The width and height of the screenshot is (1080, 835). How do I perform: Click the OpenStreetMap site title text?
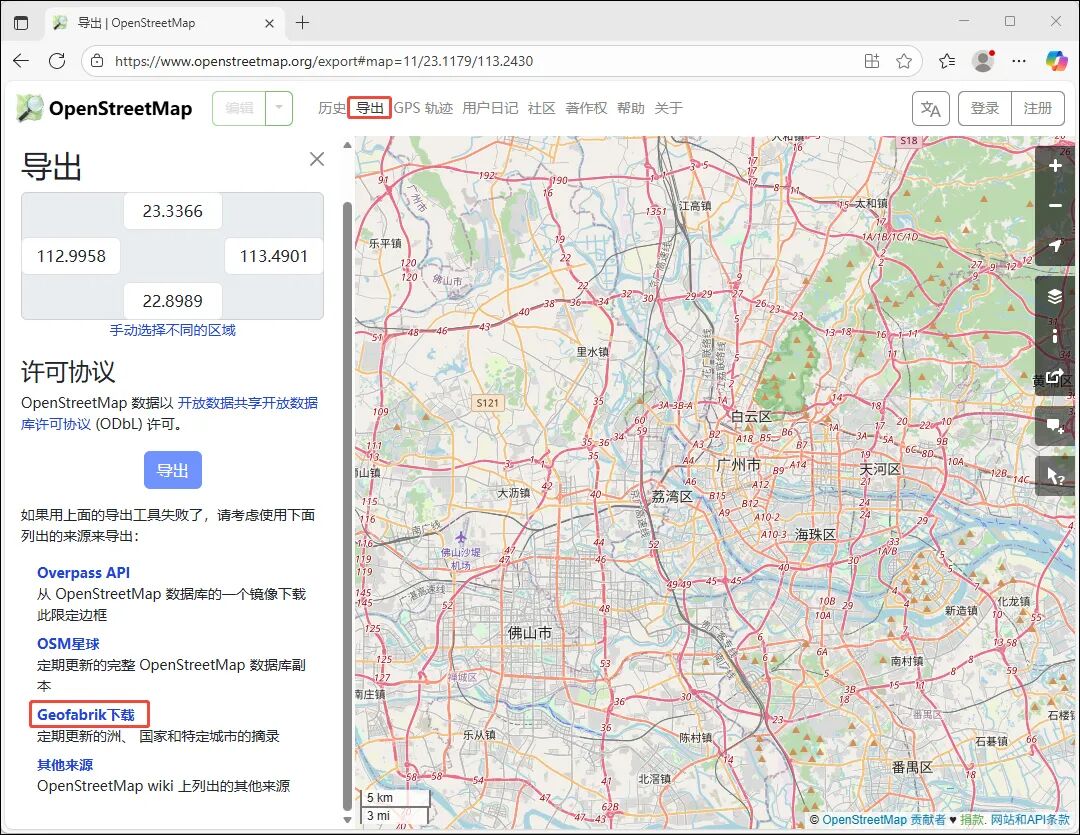click(x=121, y=108)
